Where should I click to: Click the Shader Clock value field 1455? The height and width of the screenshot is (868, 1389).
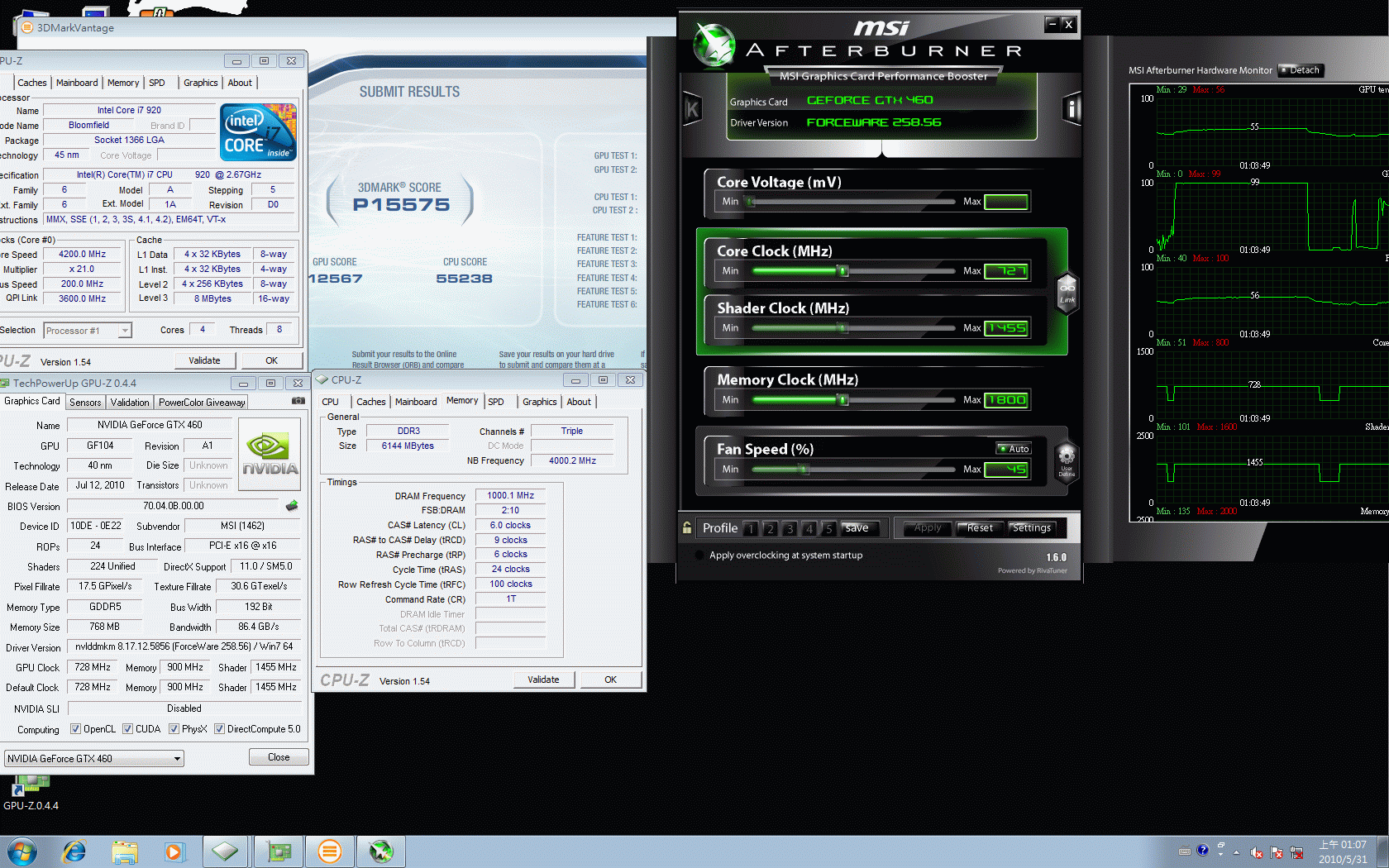1006,328
